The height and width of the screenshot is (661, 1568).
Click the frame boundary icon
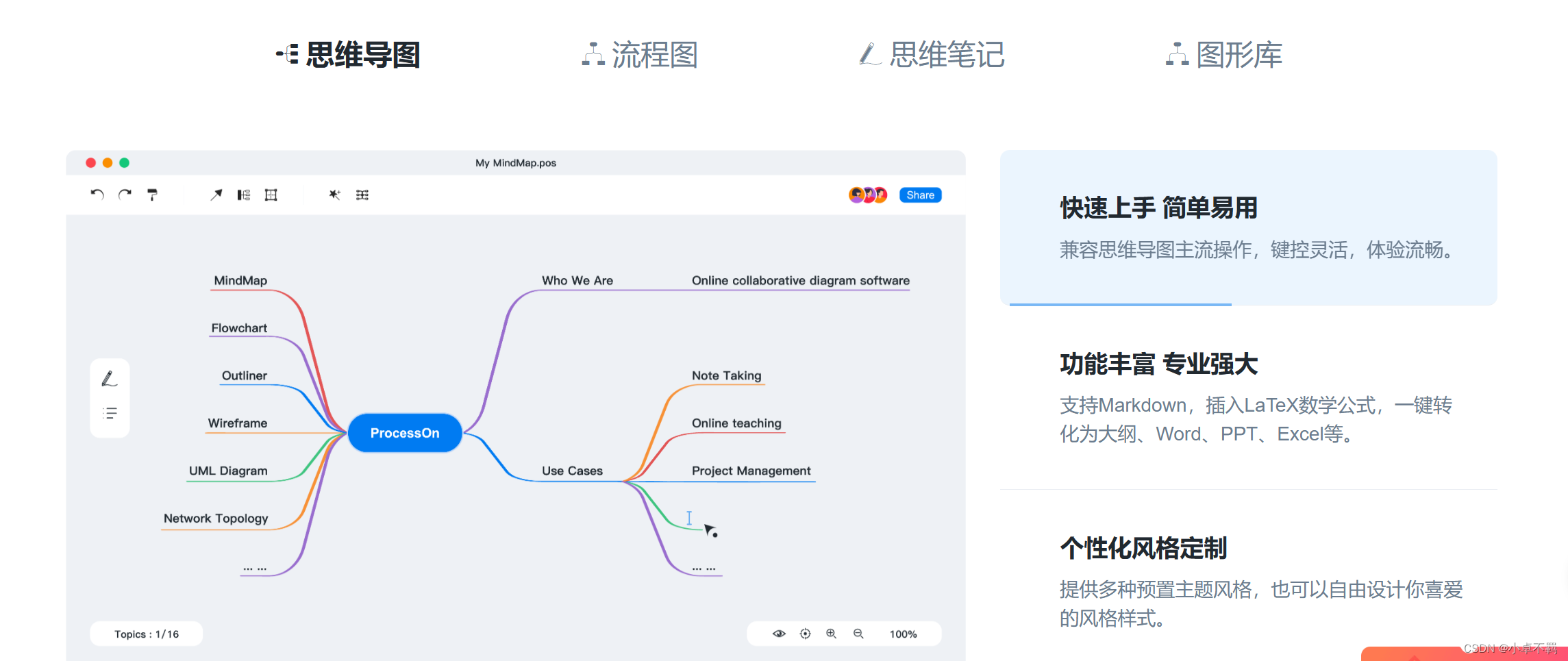(271, 195)
